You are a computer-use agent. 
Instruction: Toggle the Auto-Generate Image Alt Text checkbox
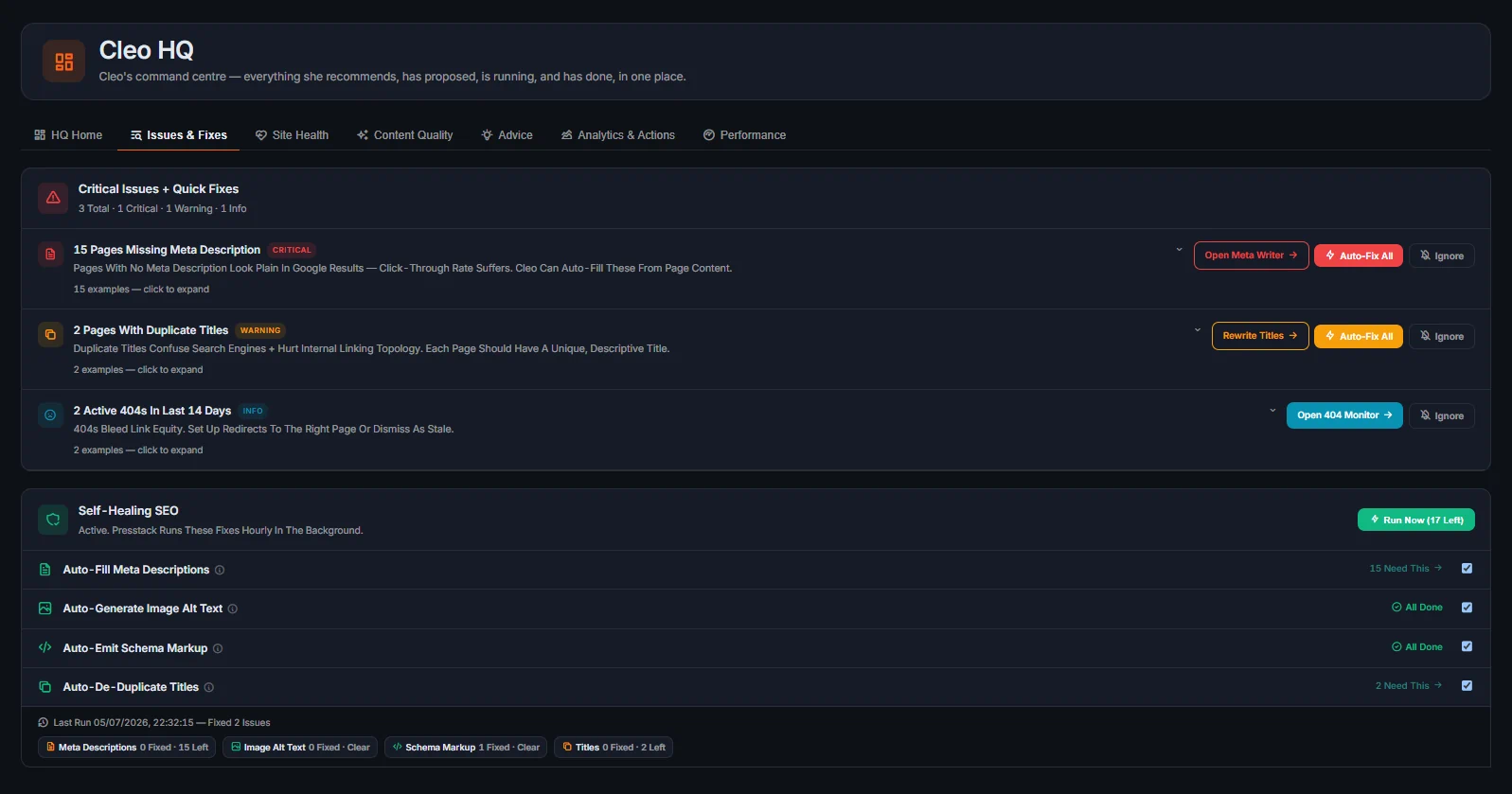[x=1467, y=608]
